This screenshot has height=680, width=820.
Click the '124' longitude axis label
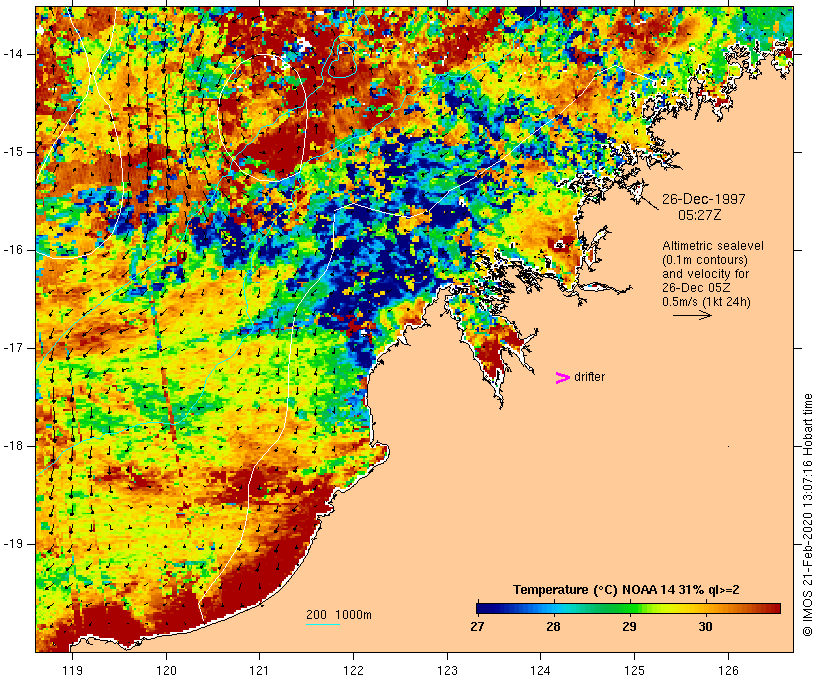point(541,670)
